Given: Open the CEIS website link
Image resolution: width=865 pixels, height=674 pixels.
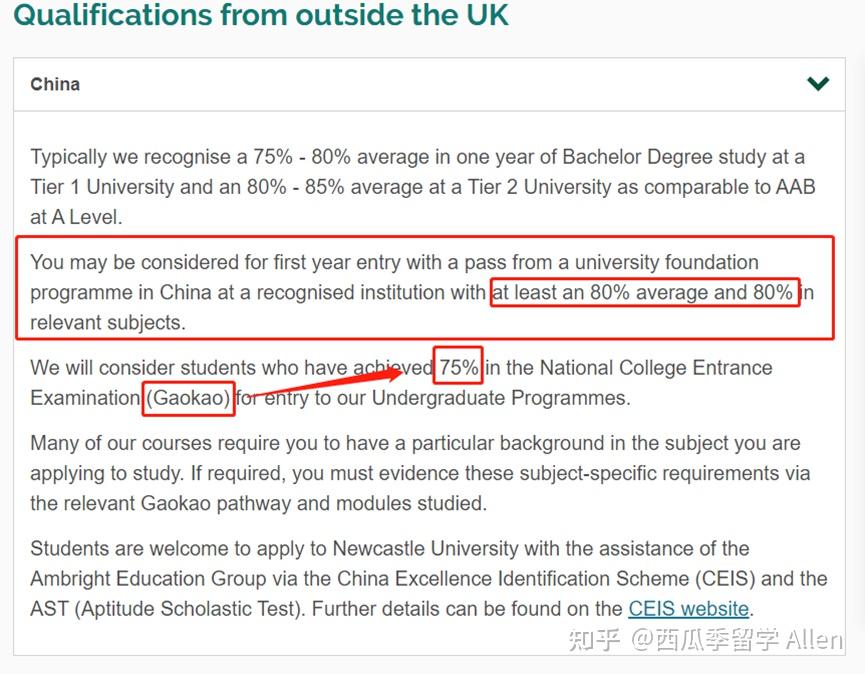Looking at the screenshot, I should pos(688,608).
